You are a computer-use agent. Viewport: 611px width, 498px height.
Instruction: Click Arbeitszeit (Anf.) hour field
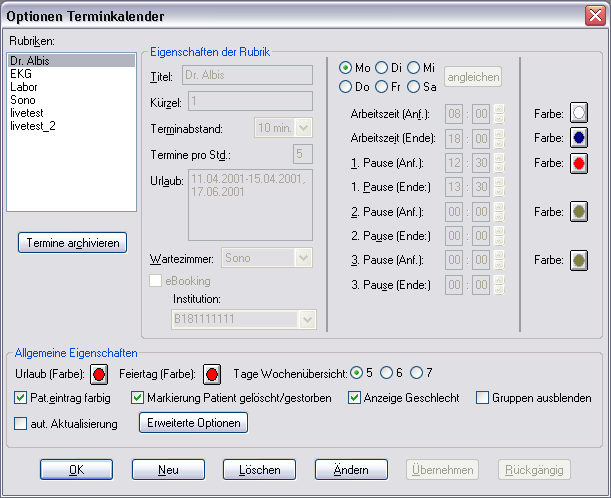click(x=454, y=114)
